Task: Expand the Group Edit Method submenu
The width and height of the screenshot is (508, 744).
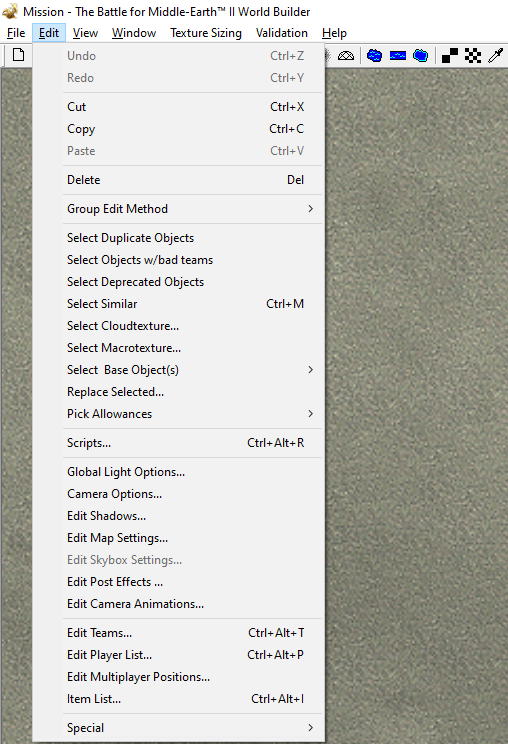Action: point(192,209)
